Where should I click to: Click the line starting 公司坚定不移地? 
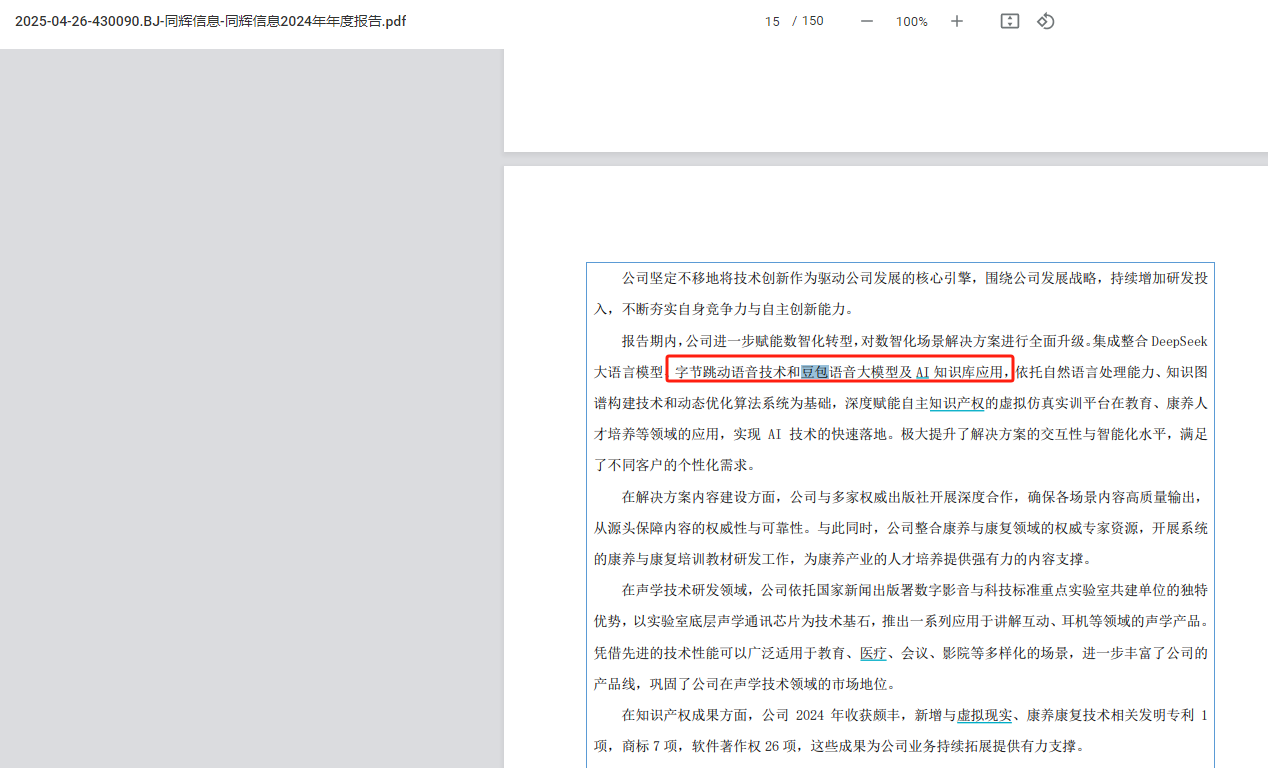click(914, 278)
